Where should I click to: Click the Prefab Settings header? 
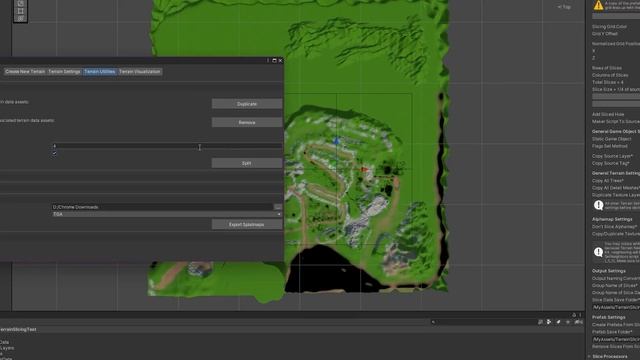click(609, 317)
